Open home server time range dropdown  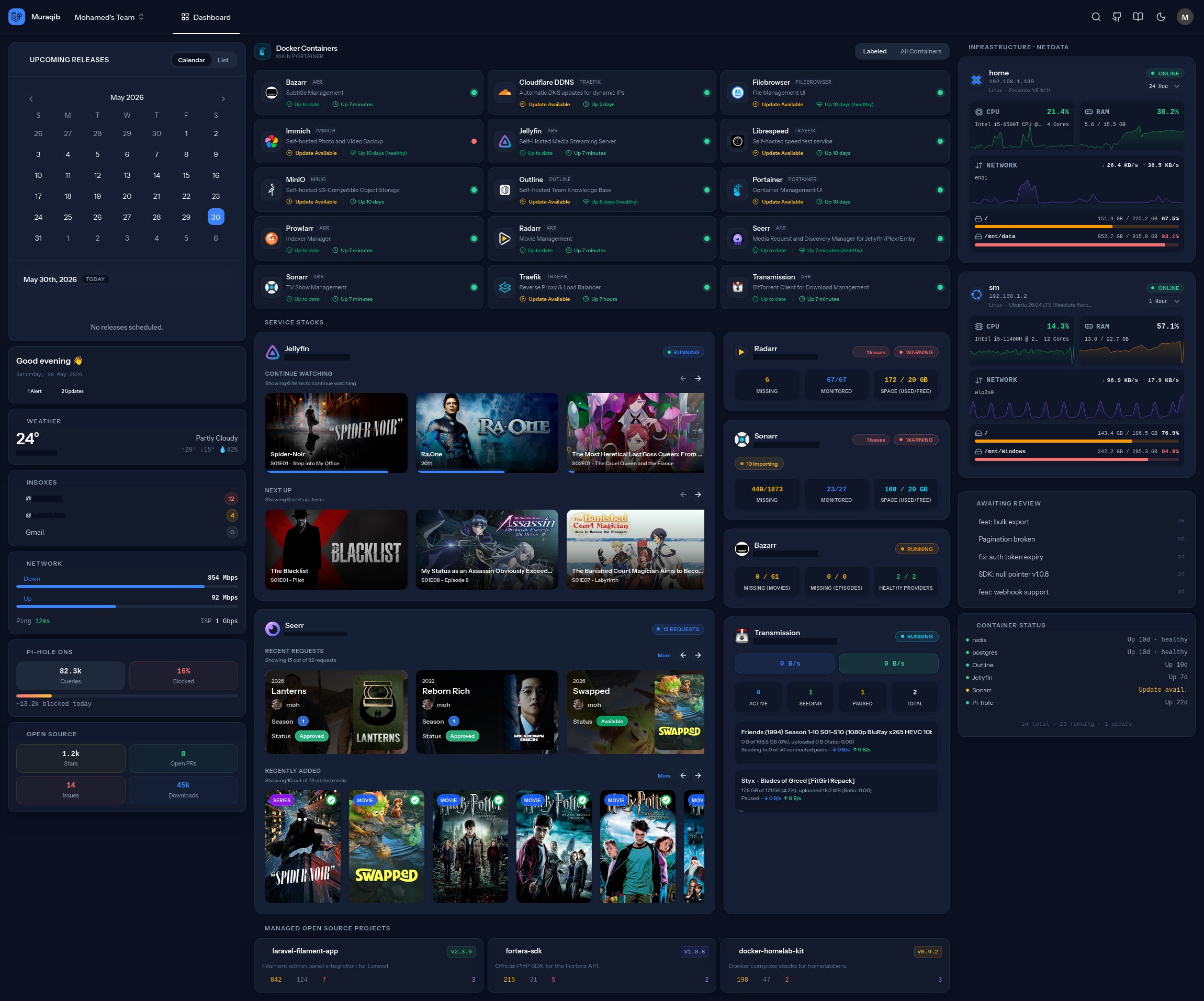click(1164, 86)
